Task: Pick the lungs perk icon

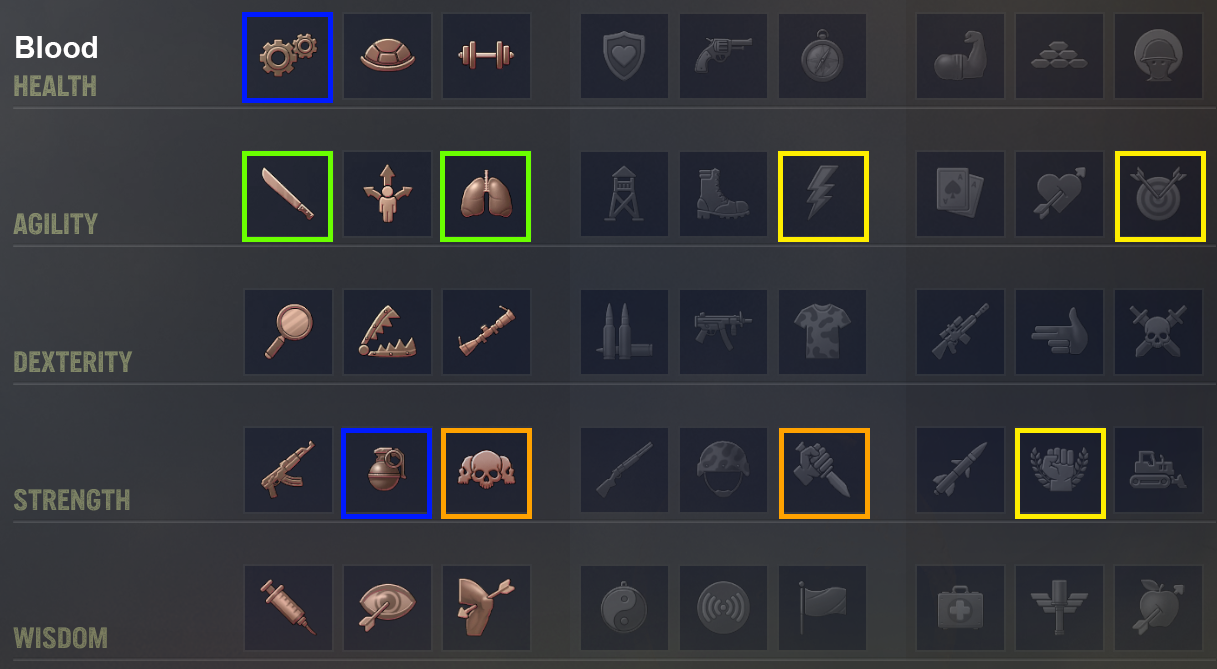Action: pos(486,196)
